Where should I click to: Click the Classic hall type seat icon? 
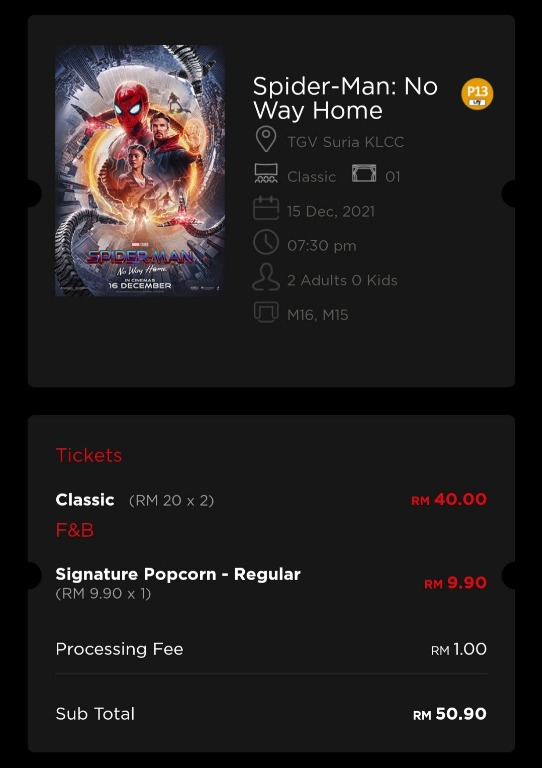click(266, 174)
